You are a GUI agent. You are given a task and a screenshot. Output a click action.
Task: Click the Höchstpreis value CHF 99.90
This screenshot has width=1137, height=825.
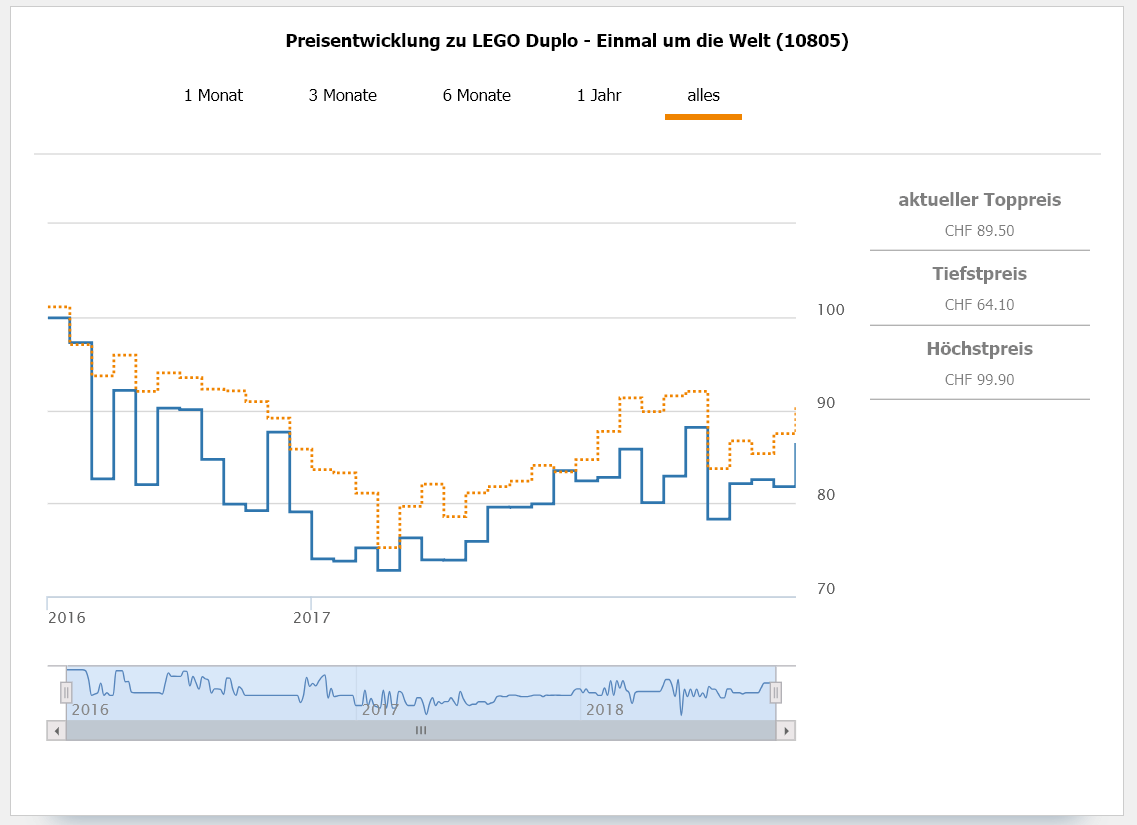click(x=979, y=380)
